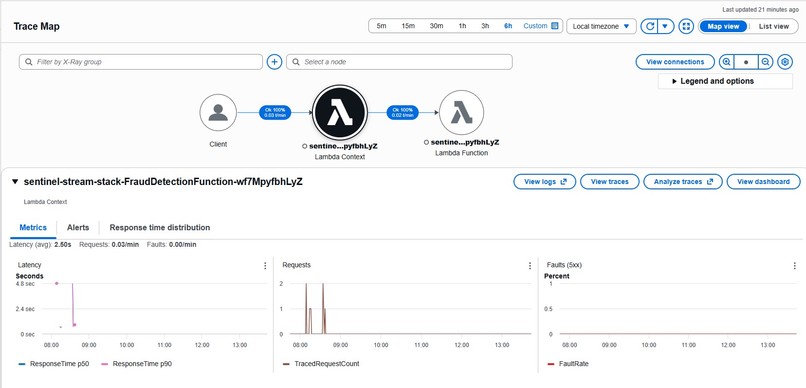Image resolution: width=806 pixels, height=388 pixels.
Task: Click the Lambda Function node label
Action: click(x=462, y=142)
